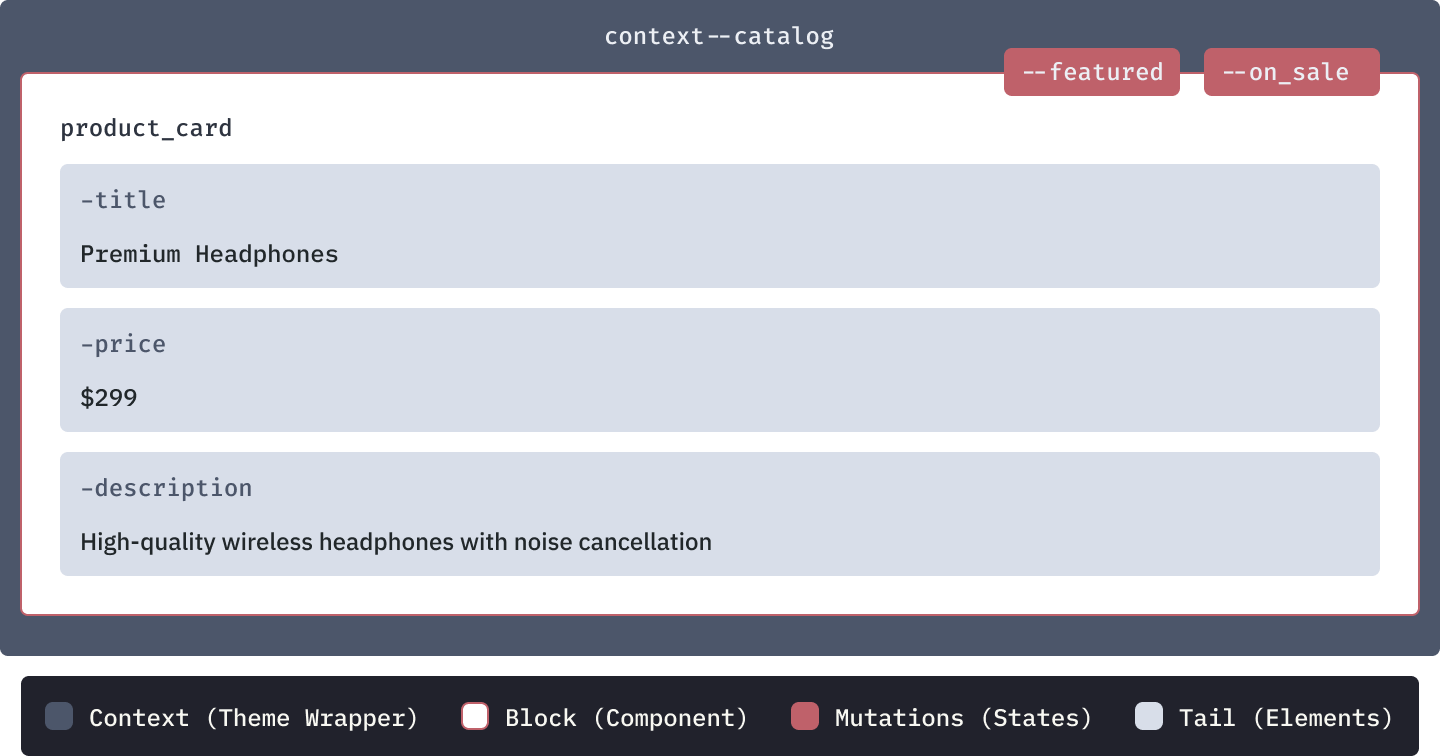Select the Block (Component) legend text

tap(627, 718)
